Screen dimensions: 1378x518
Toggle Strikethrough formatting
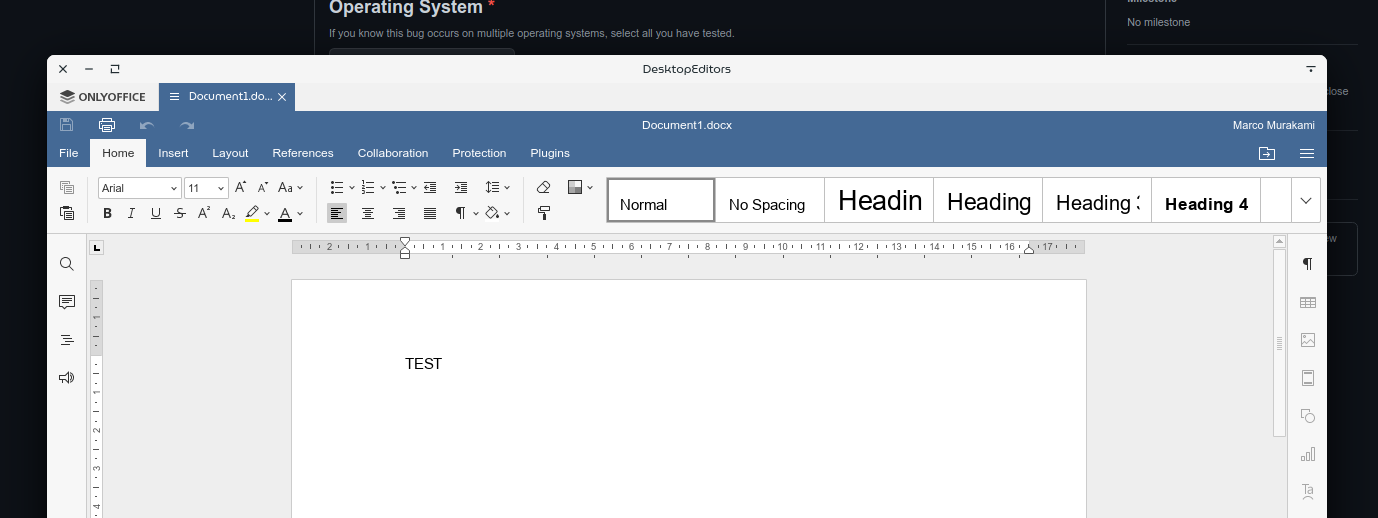pyautogui.click(x=180, y=213)
